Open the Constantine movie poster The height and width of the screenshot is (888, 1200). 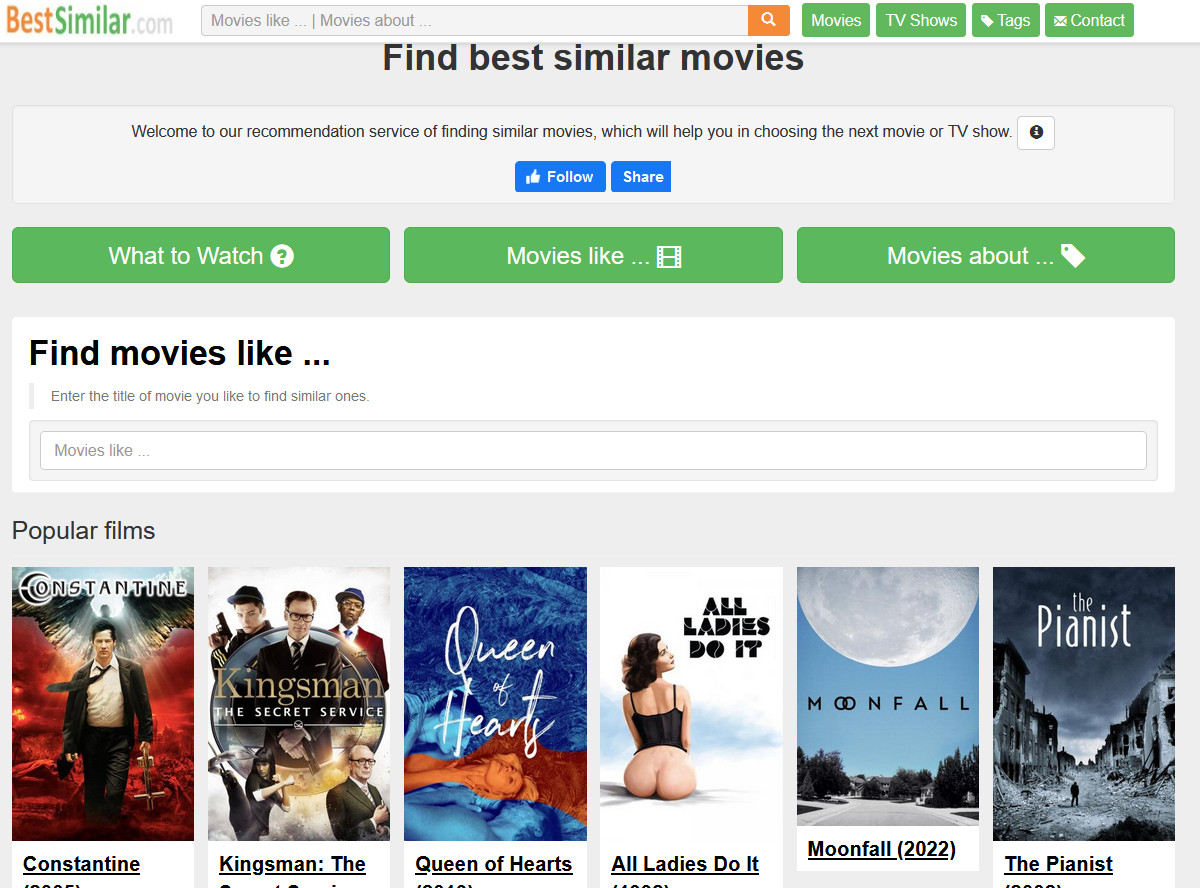click(103, 704)
